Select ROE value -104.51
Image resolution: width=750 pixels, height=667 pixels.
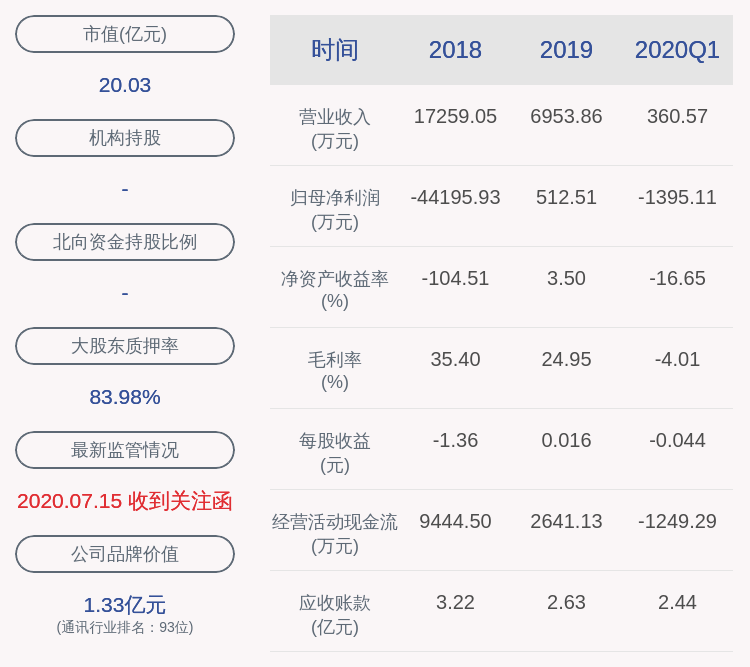point(455,278)
